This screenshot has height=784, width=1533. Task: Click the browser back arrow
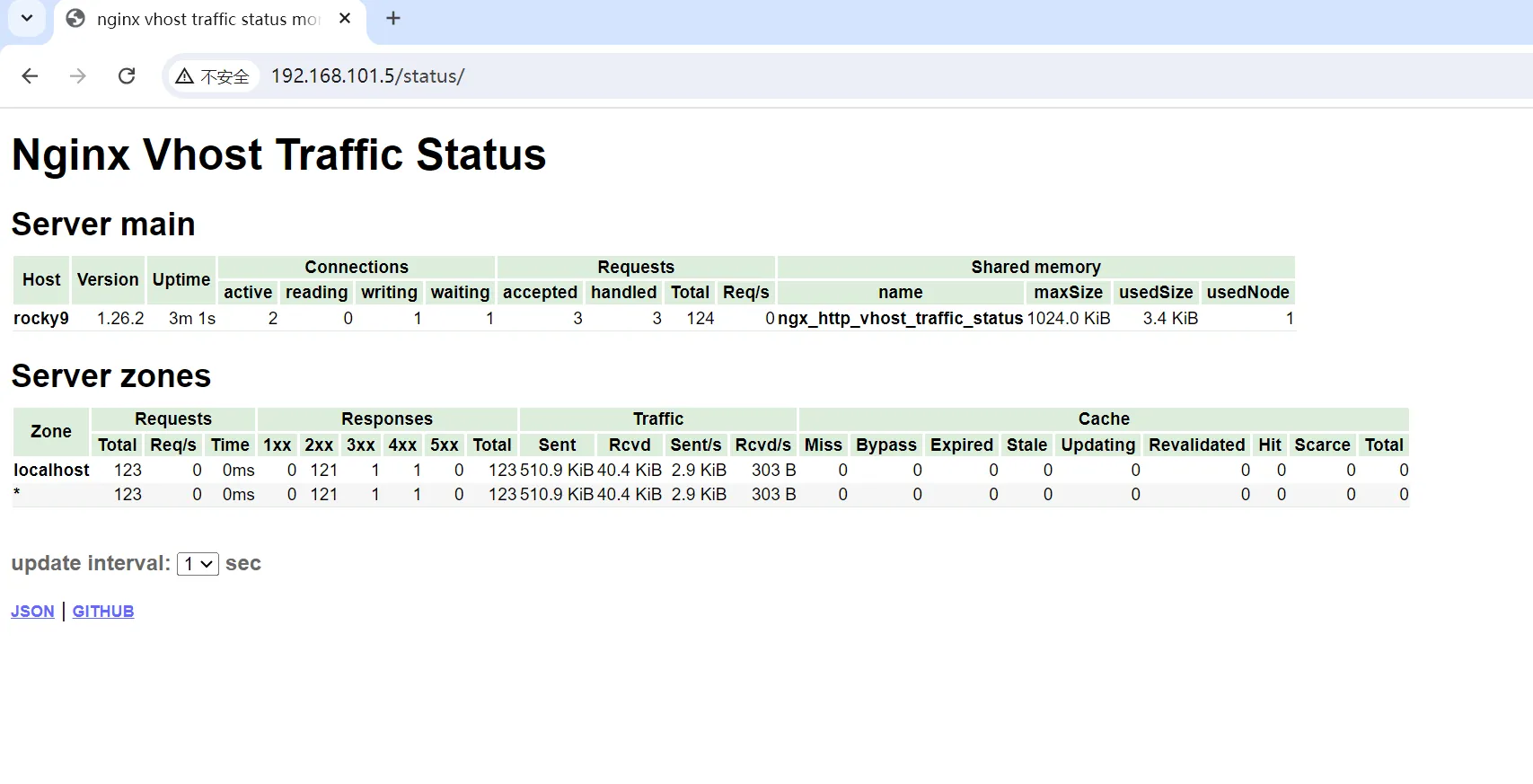30,76
